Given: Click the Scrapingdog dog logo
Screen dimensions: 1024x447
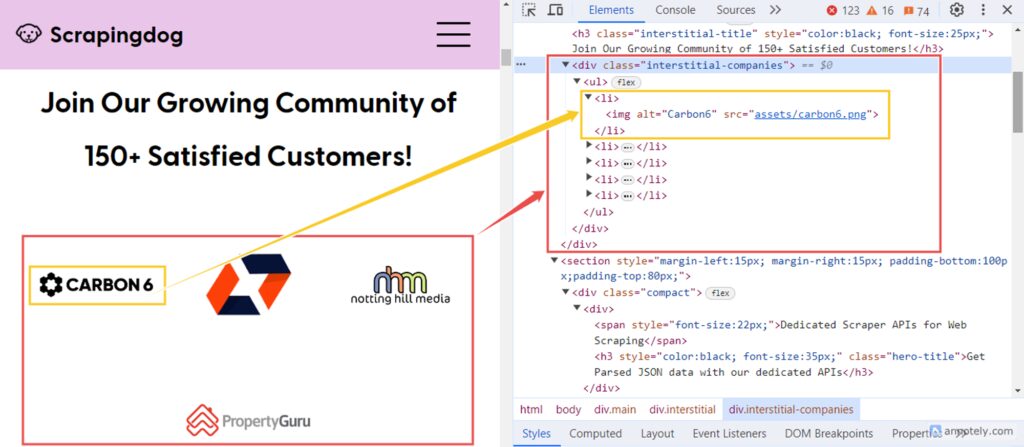Looking at the screenshot, I should click(x=28, y=35).
